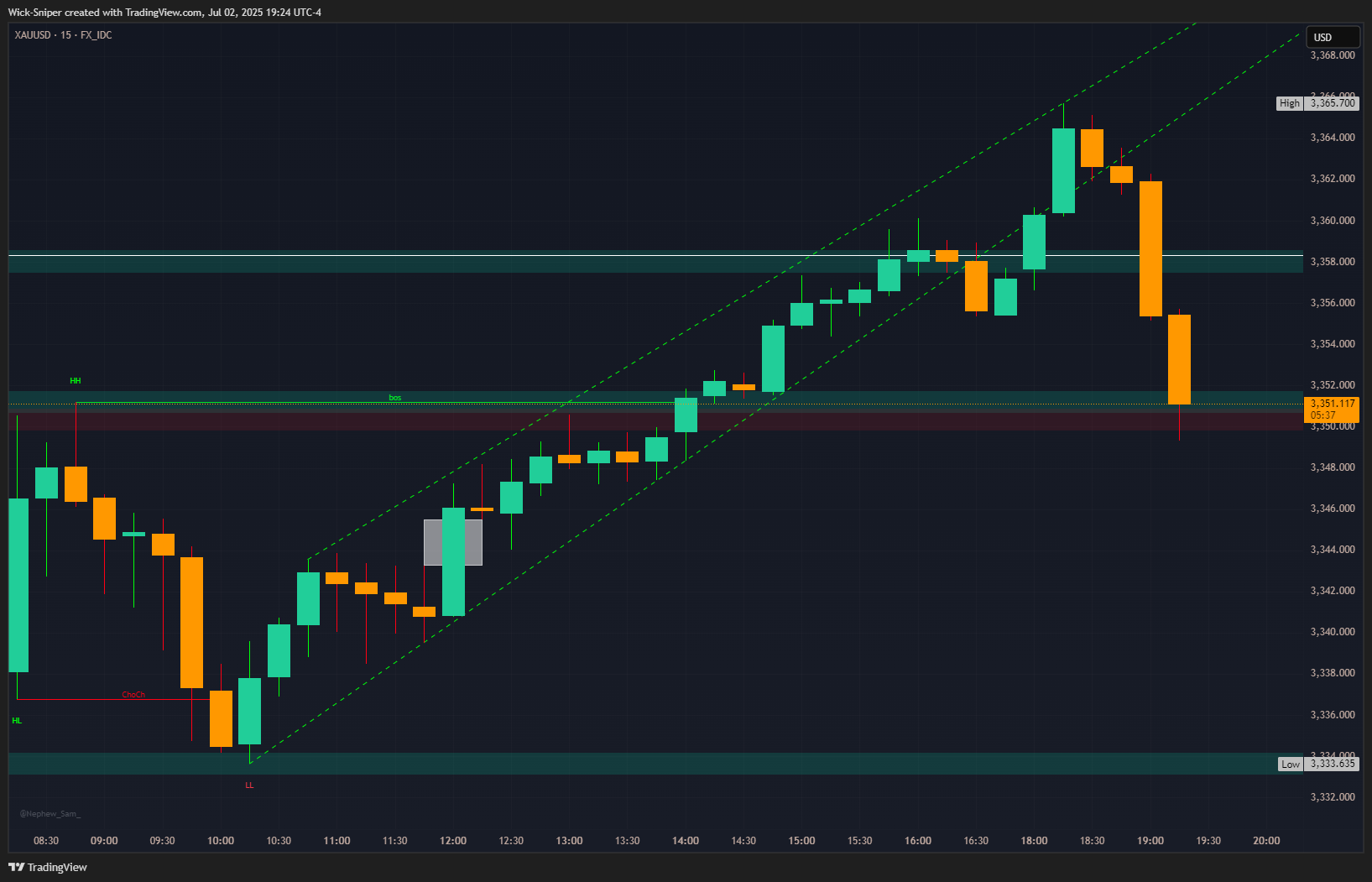Viewport: 1372px width, 882px height.
Task: Open the USD currency selector
Action: [1333, 37]
